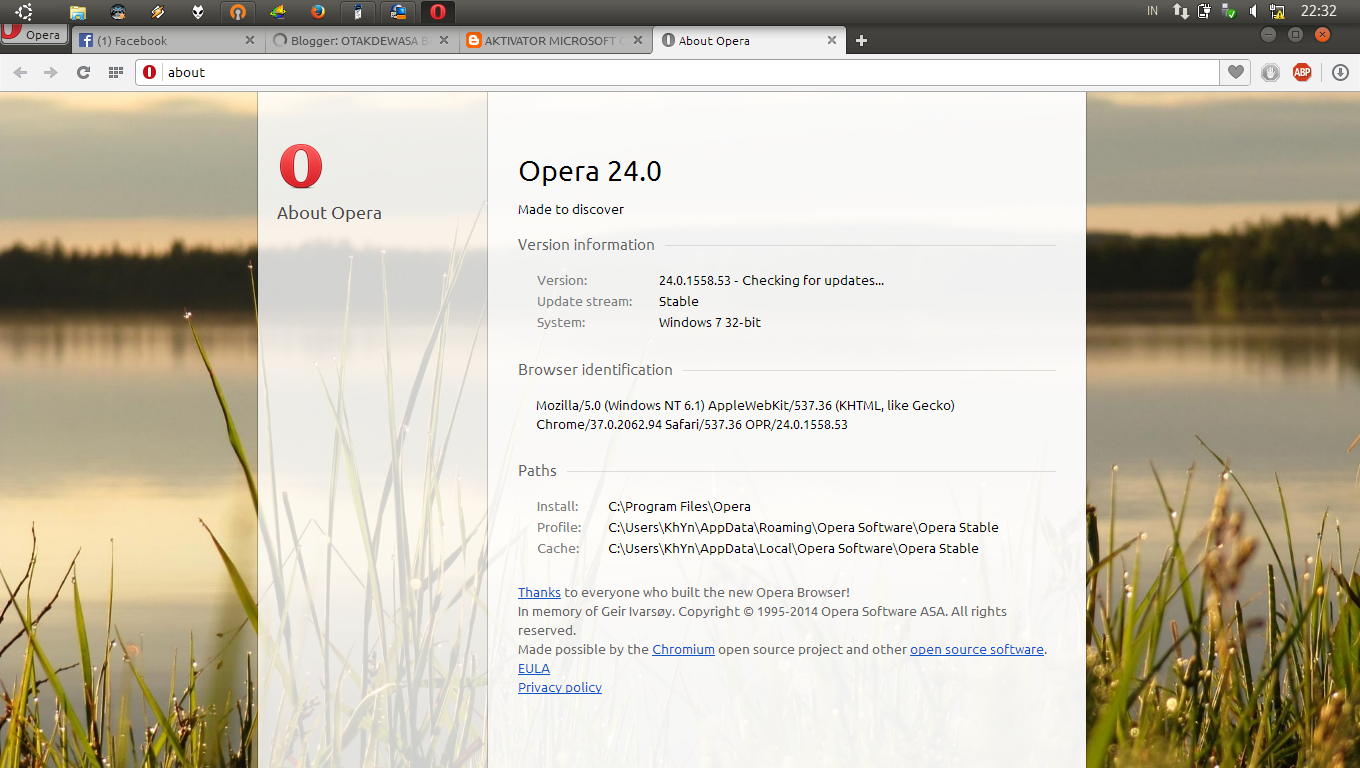This screenshot has height=768, width=1360.
Task: Minimize the Opera window
Action: point(1268,34)
